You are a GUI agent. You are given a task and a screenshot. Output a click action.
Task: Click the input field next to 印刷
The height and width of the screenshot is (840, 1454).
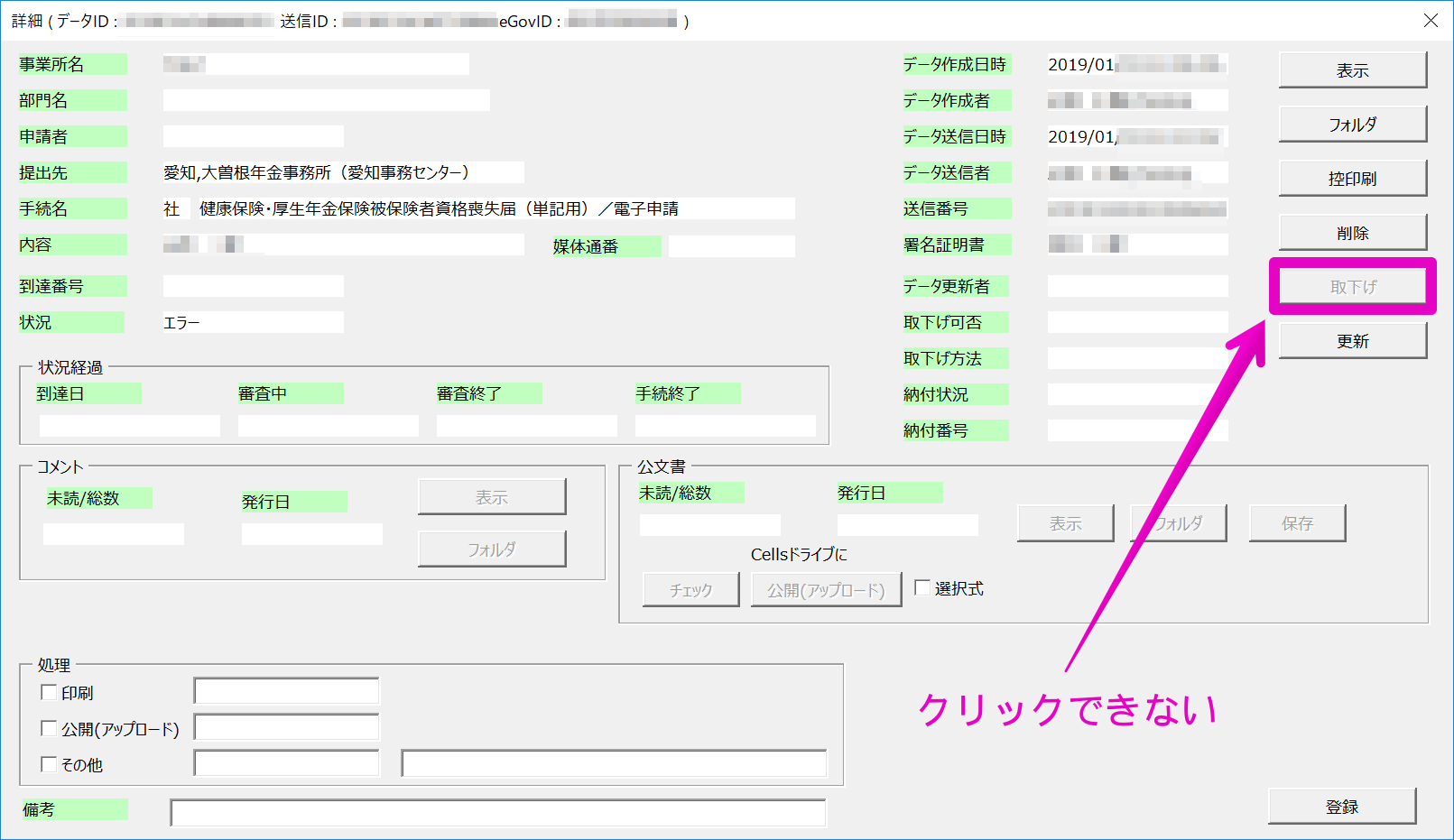tap(286, 691)
